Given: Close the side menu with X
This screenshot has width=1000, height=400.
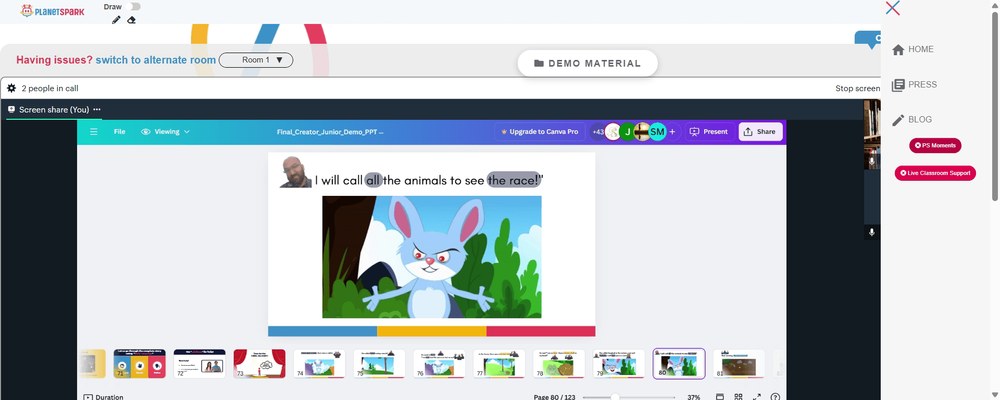Looking at the screenshot, I should coord(893,8).
